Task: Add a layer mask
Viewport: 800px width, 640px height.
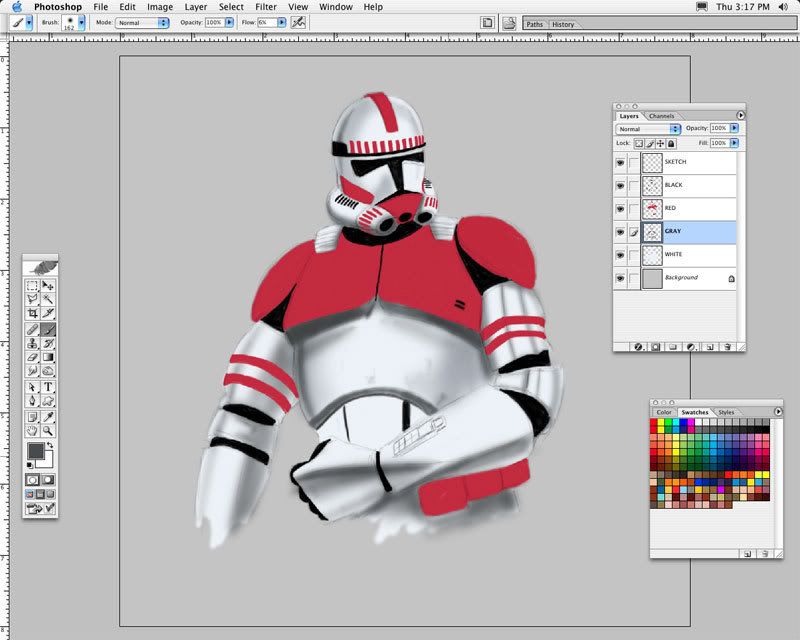Action: 656,347
